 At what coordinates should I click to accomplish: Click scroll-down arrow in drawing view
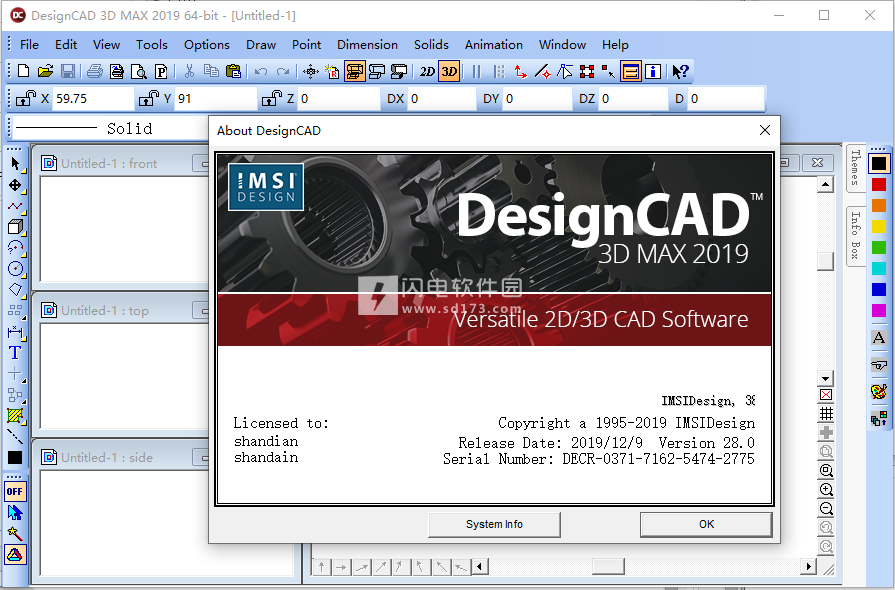coord(825,378)
